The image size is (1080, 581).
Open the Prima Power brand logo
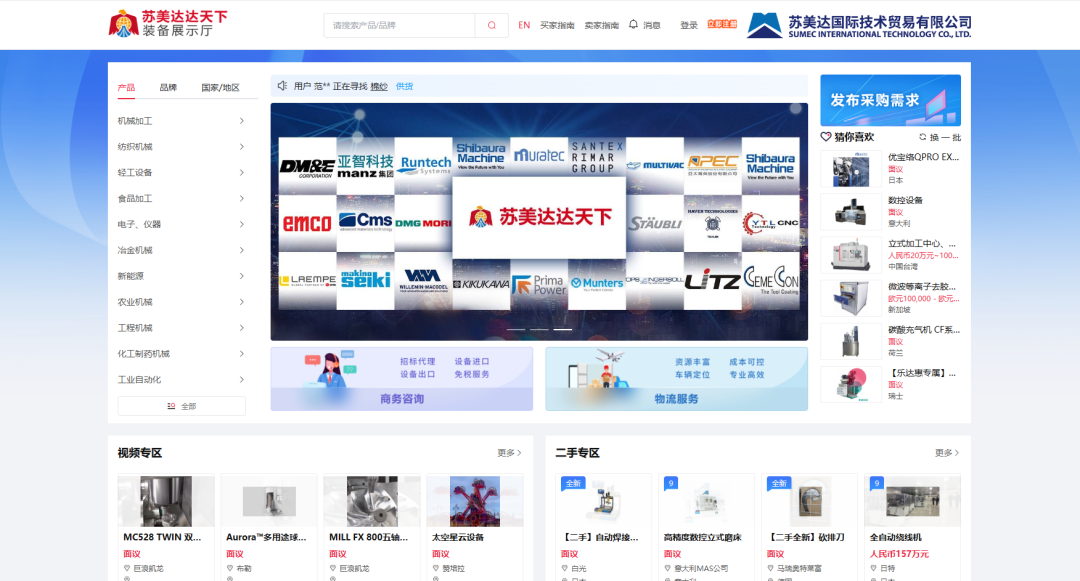coord(539,284)
